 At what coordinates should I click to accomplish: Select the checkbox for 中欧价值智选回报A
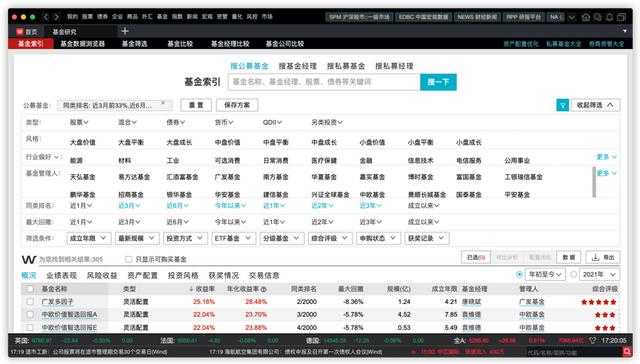30,315
